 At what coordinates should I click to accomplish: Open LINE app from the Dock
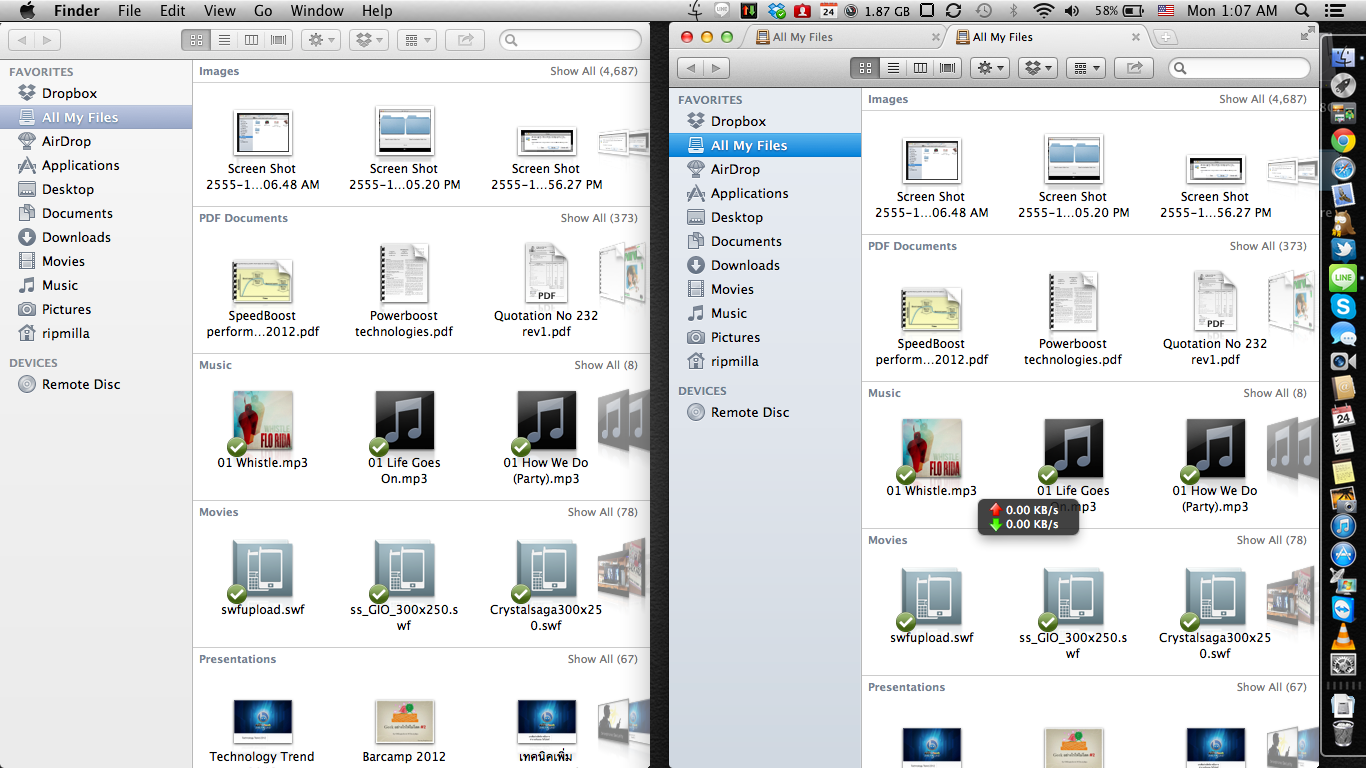pos(1343,278)
